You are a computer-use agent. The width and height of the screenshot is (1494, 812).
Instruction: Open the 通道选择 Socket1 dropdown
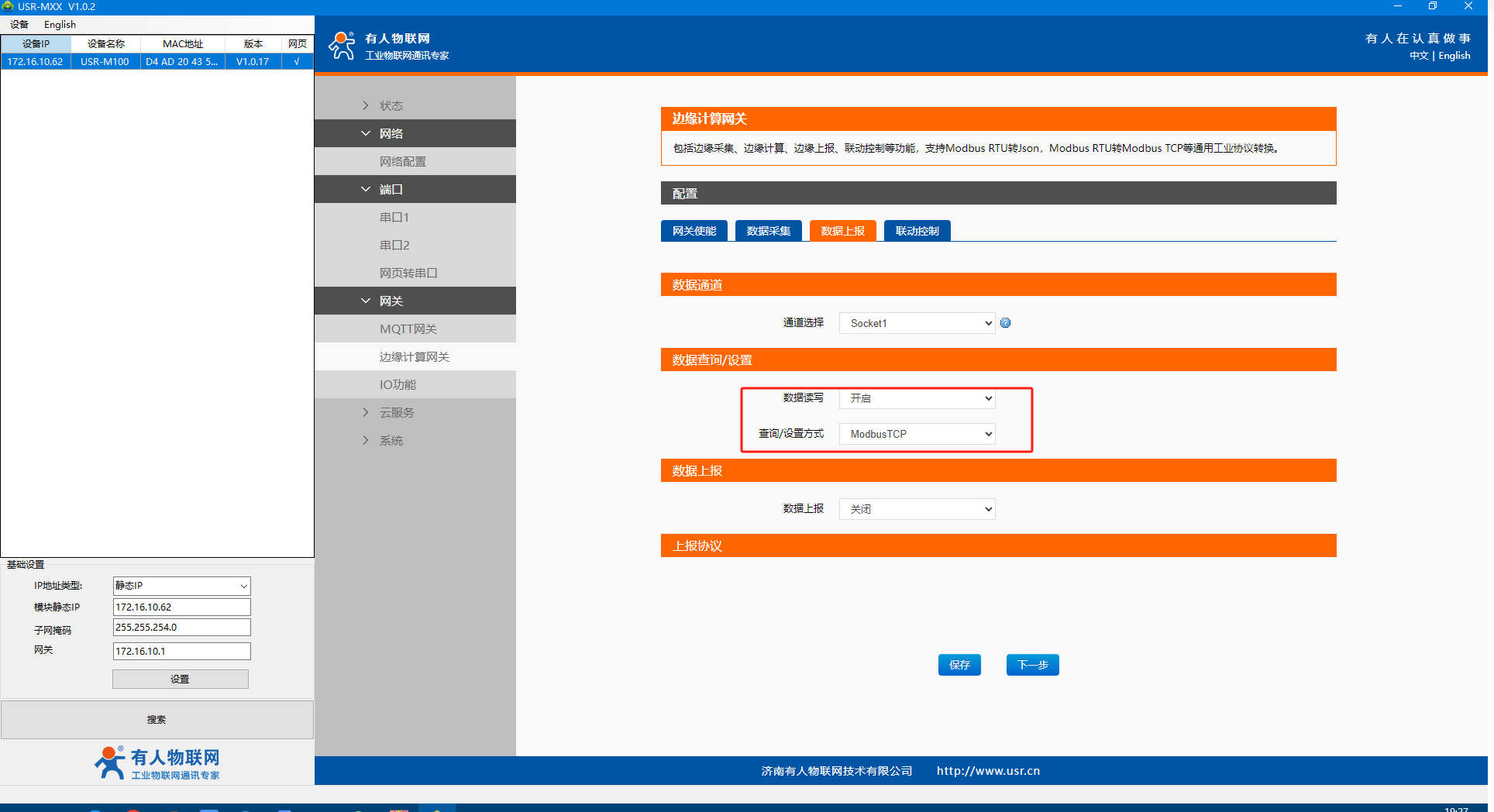[917, 323]
